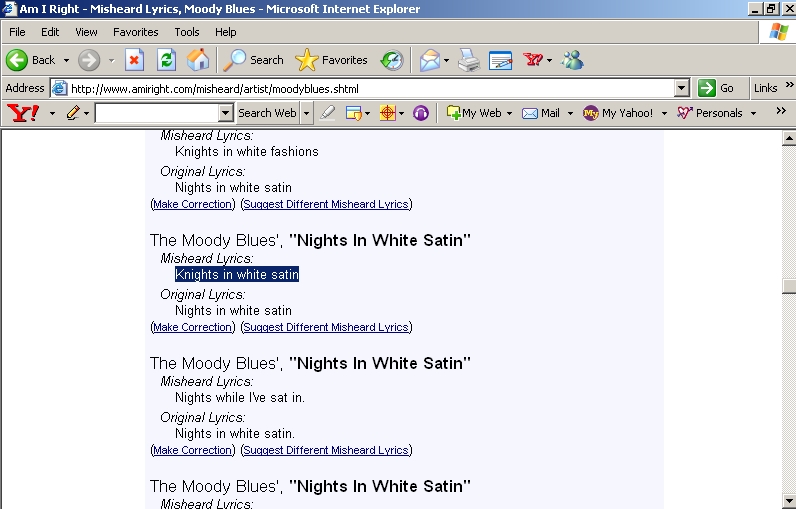
Task: Click the page icon in the address bar
Action: [59, 88]
